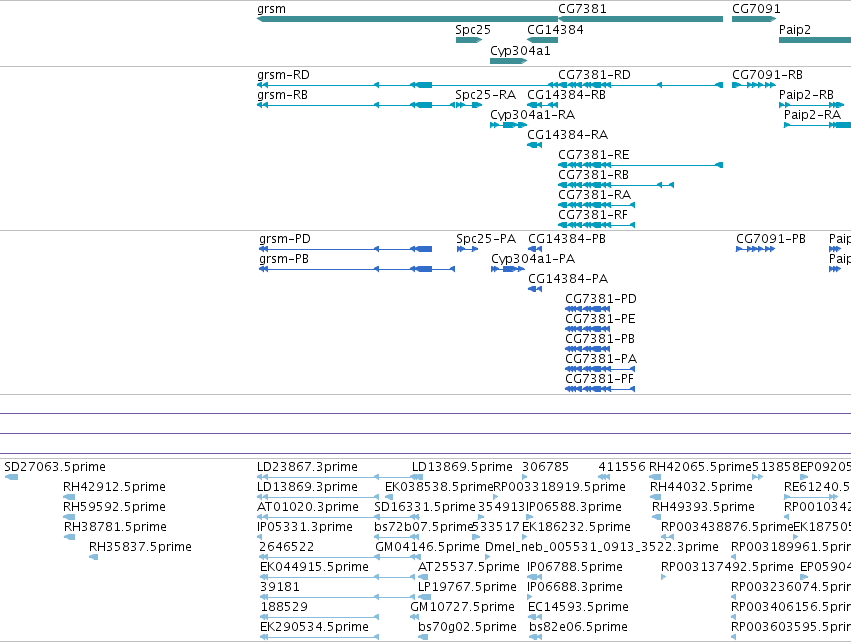Click the Spc25-RA transcript label
Viewport: 851px width, 642px height.
click(486, 95)
